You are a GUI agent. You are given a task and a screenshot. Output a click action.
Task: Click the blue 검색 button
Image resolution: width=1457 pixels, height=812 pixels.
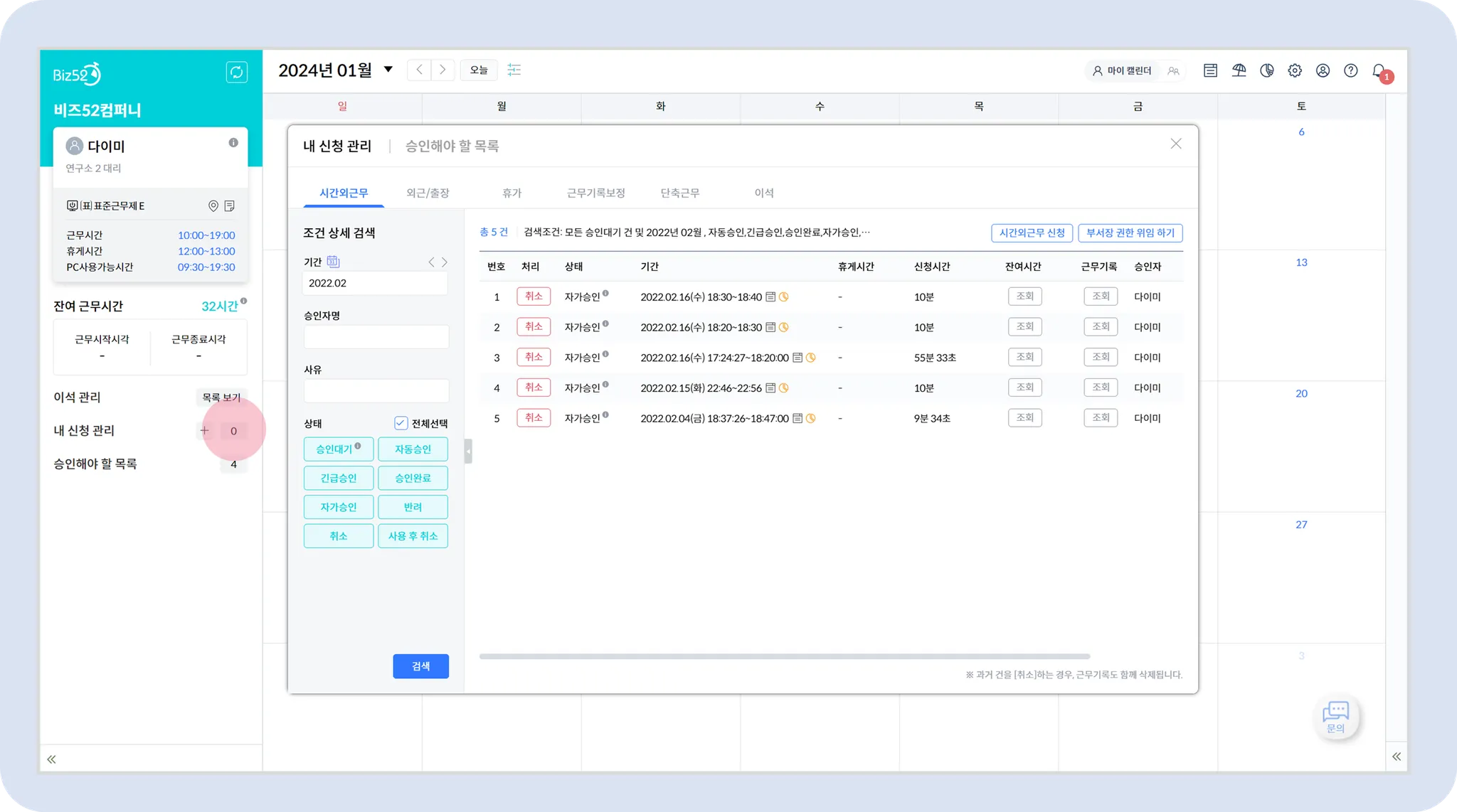(x=420, y=666)
